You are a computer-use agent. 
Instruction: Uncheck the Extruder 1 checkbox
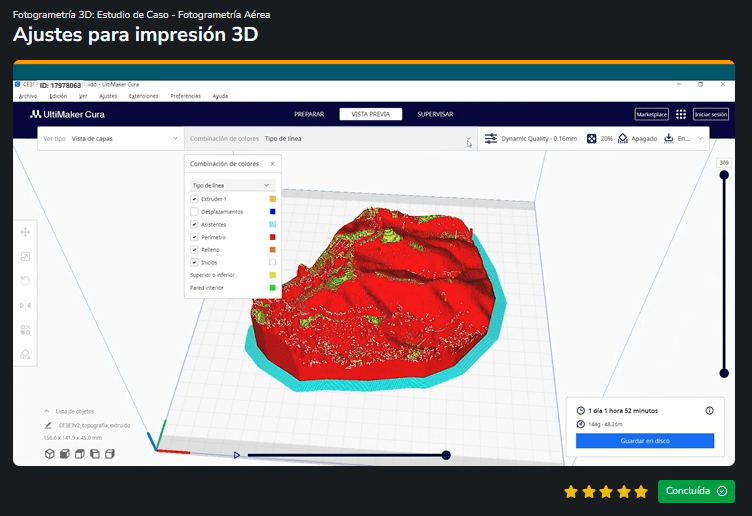click(x=194, y=199)
